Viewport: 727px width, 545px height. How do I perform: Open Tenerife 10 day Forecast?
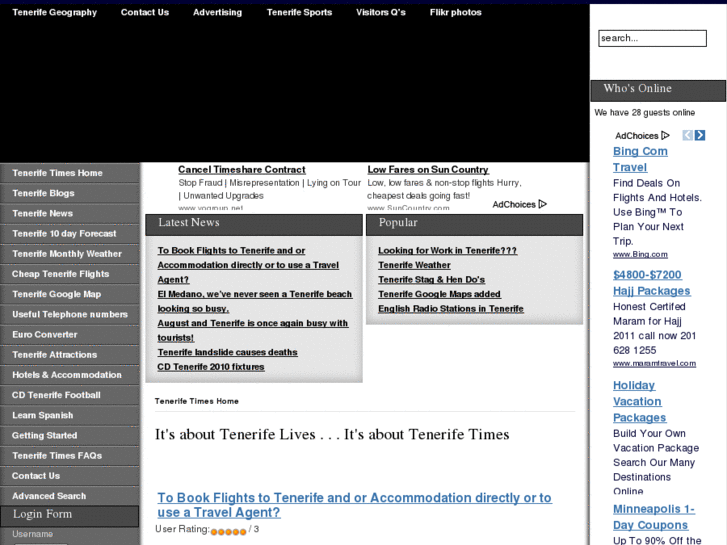pos(70,233)
